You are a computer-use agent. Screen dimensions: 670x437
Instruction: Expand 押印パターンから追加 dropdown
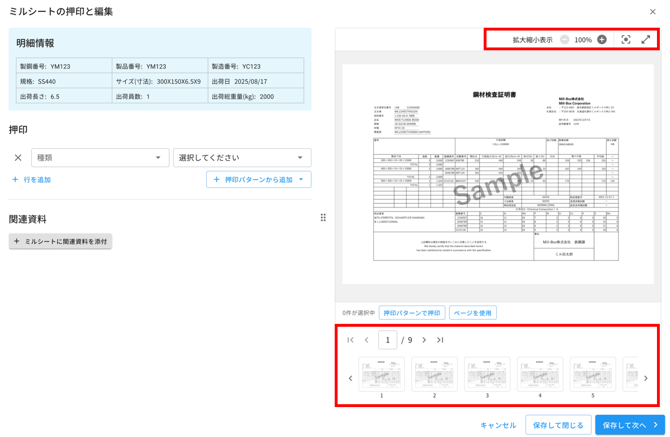[x=259, y=180]
